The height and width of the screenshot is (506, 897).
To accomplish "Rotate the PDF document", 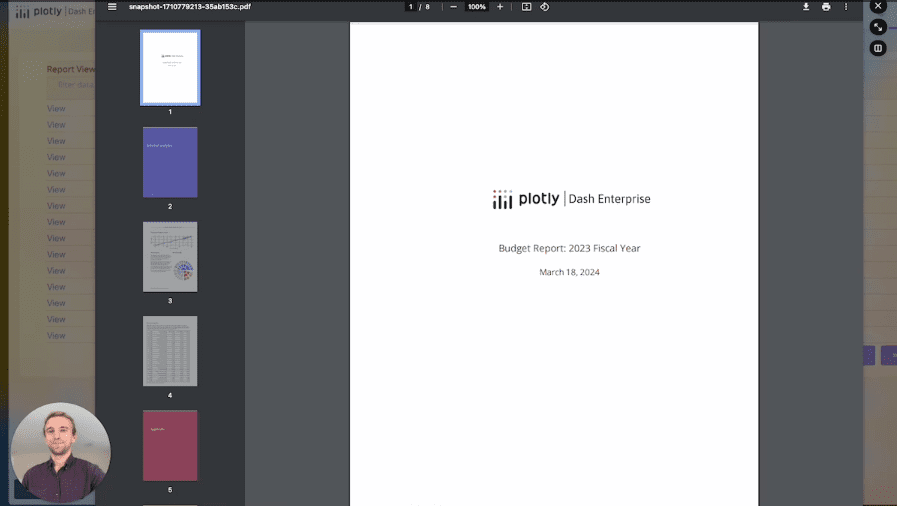I will coord(545,7).
